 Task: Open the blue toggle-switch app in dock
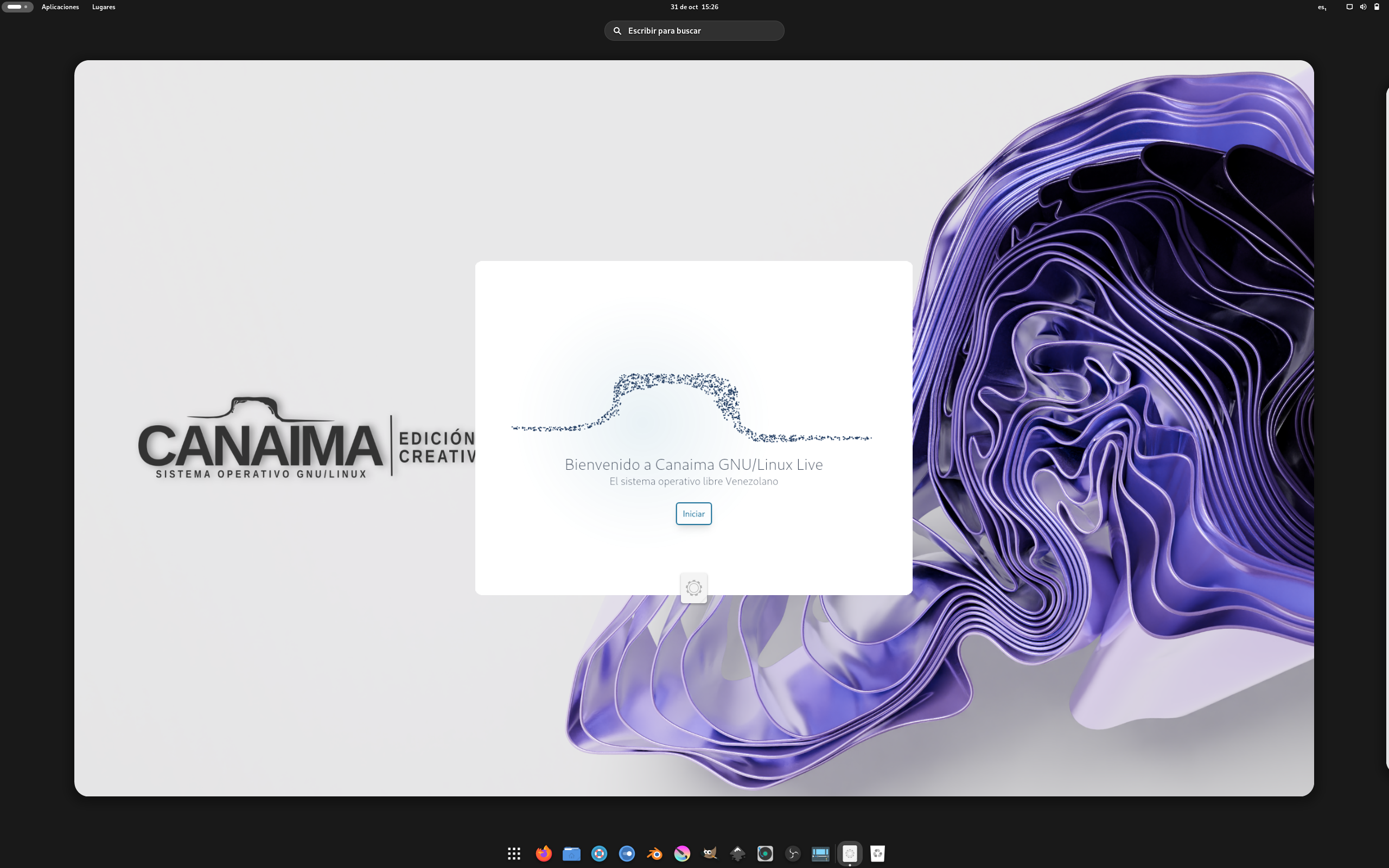[x=627, y=853]
